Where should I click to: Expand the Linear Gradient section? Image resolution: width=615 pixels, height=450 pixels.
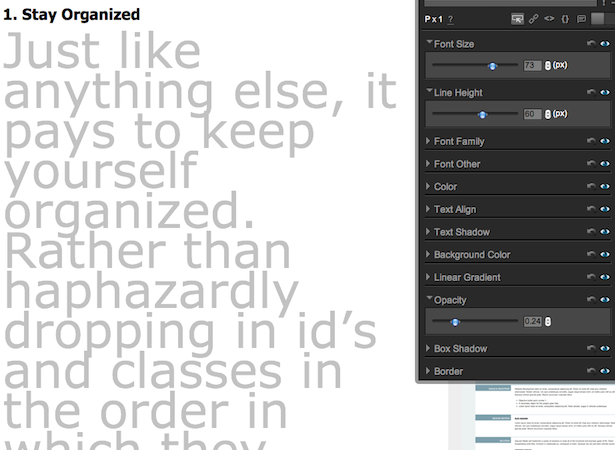(x=467, y=277)
